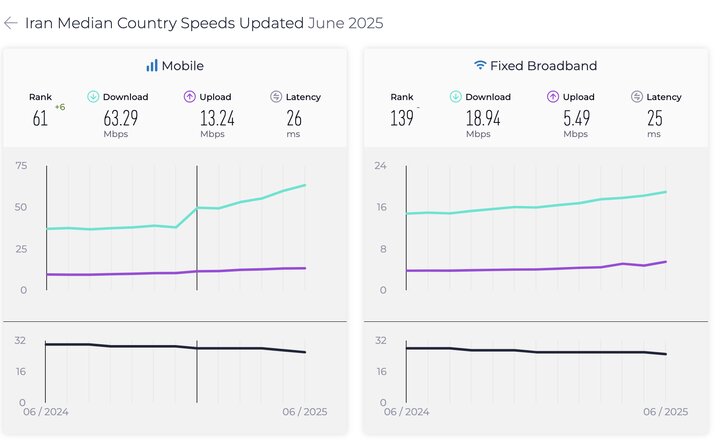Viewport: 720px width, 446px height.
Task: Click the Mobile Latency icon
Action: pos(276,97)
